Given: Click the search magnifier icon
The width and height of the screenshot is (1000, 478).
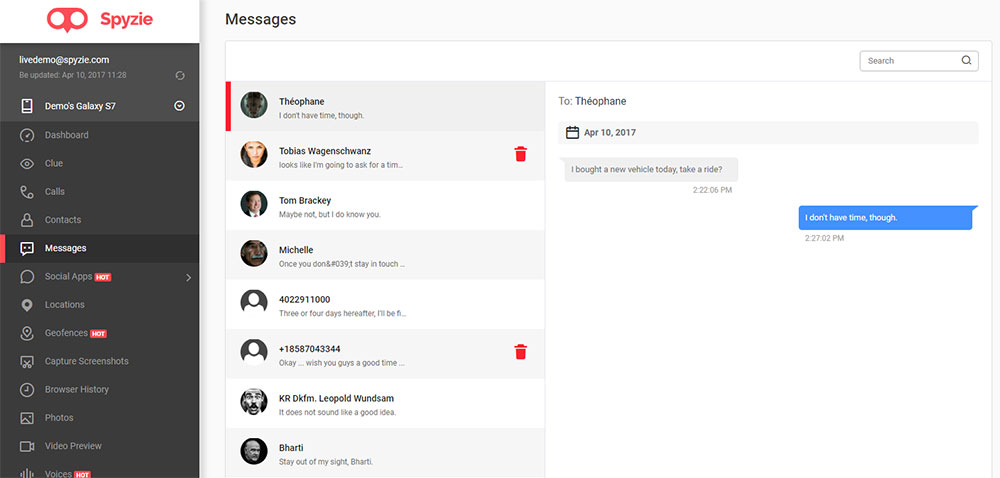Looking at the screenshot, I should [x=966, y=61].
